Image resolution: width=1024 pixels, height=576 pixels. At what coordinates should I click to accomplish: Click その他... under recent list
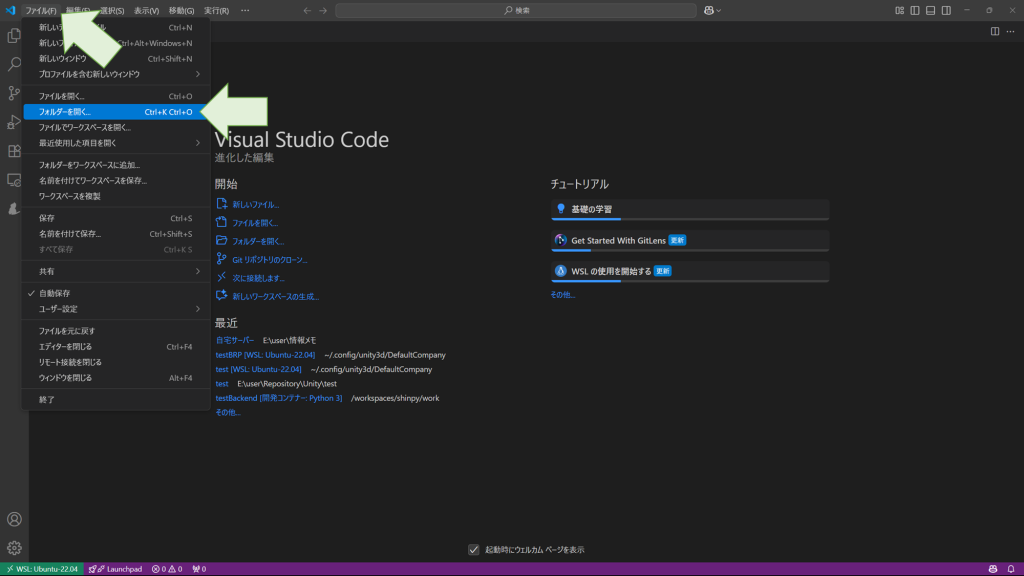tap(228, 412)
